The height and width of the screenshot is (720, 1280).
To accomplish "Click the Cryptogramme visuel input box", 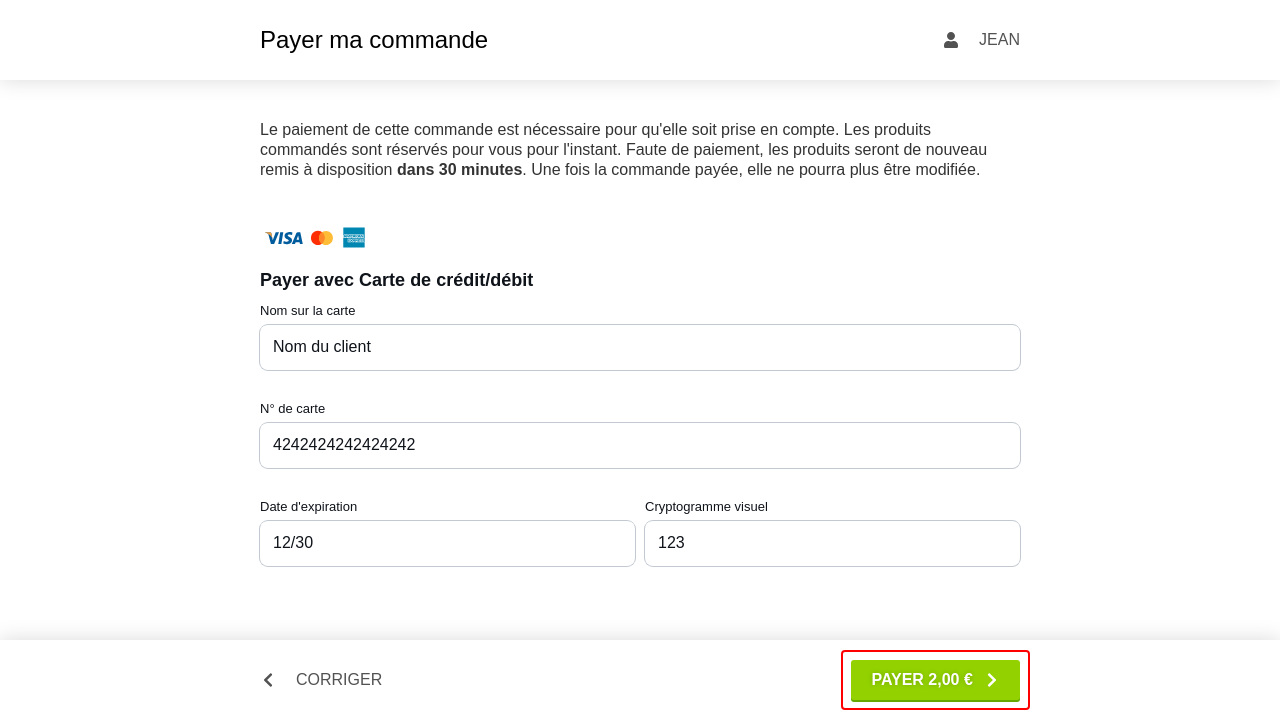I will (832, 543).
